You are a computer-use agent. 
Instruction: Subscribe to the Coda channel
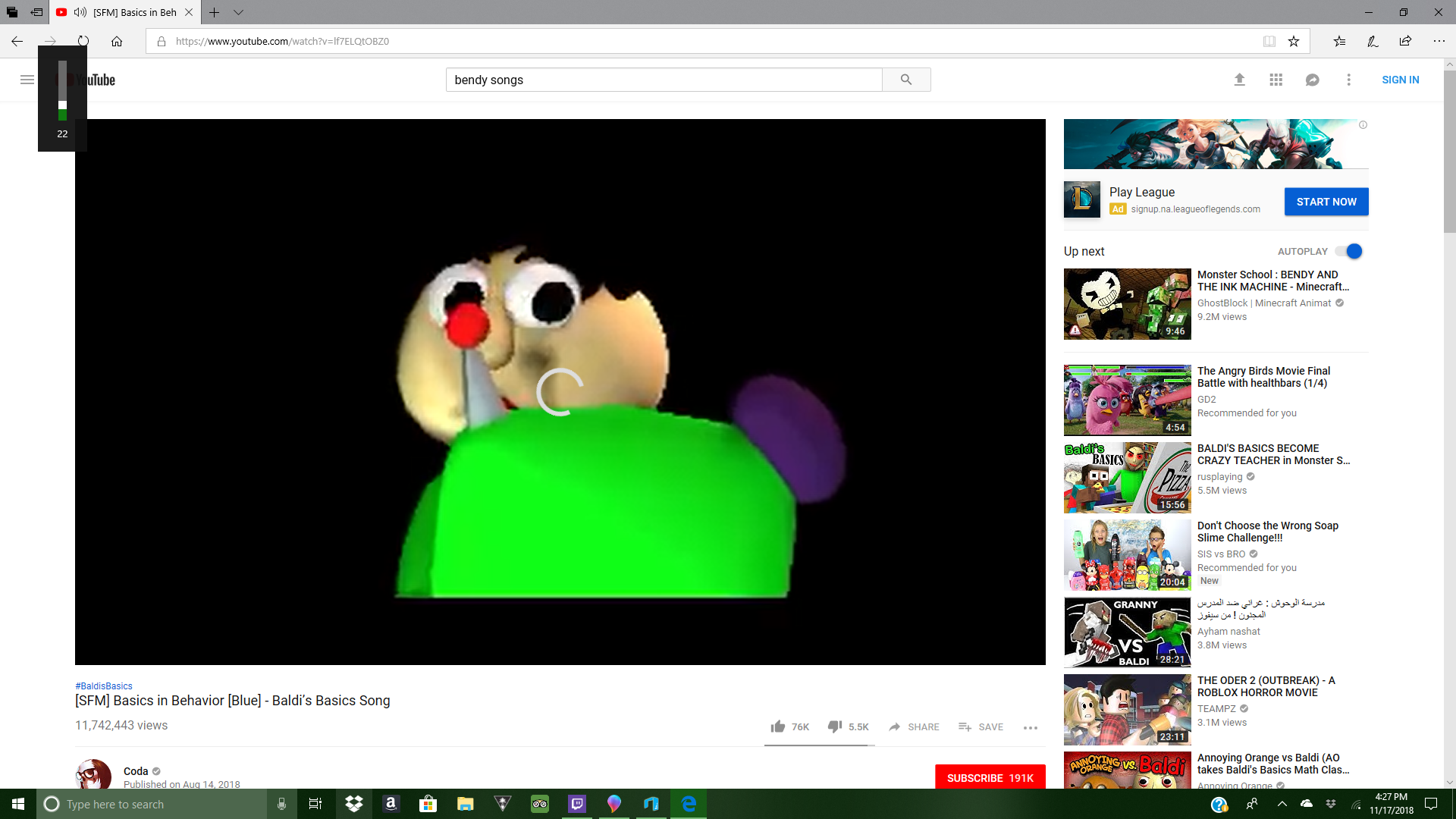990,777
